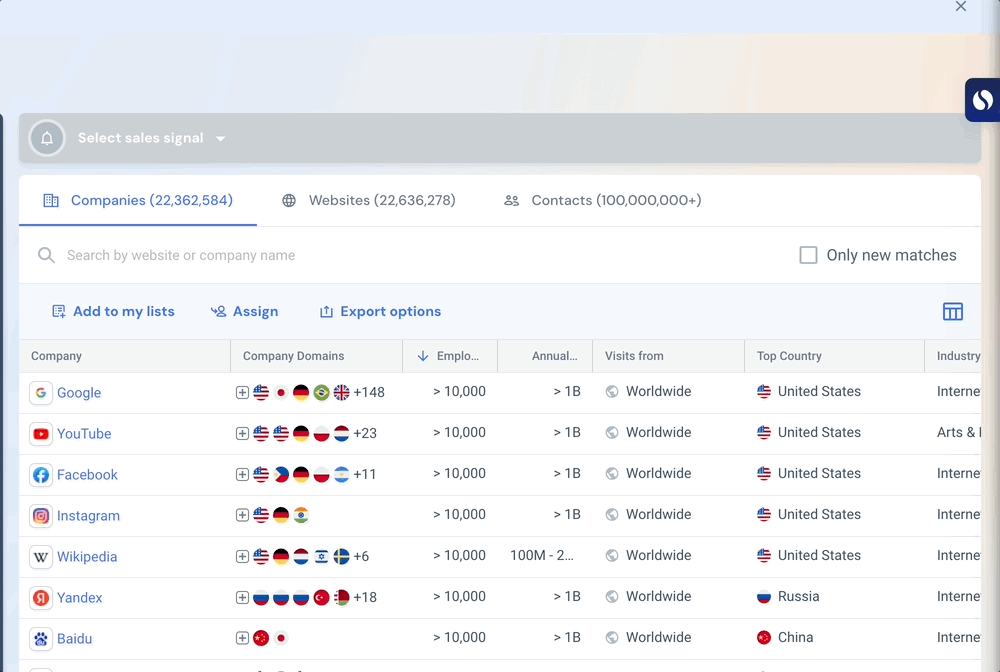The width and height of the screenshot is (1000, 672).
Task: Click the Export options button
Action: coord(380,311)
